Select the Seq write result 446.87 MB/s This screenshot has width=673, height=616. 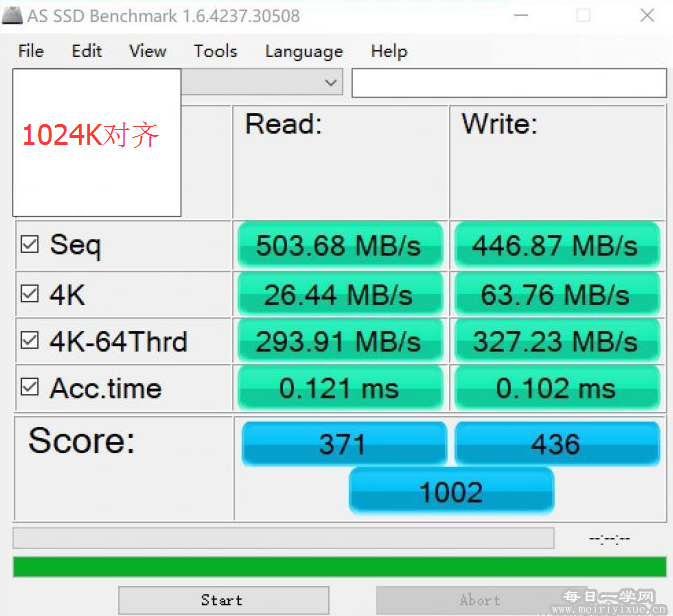point(557,245)
